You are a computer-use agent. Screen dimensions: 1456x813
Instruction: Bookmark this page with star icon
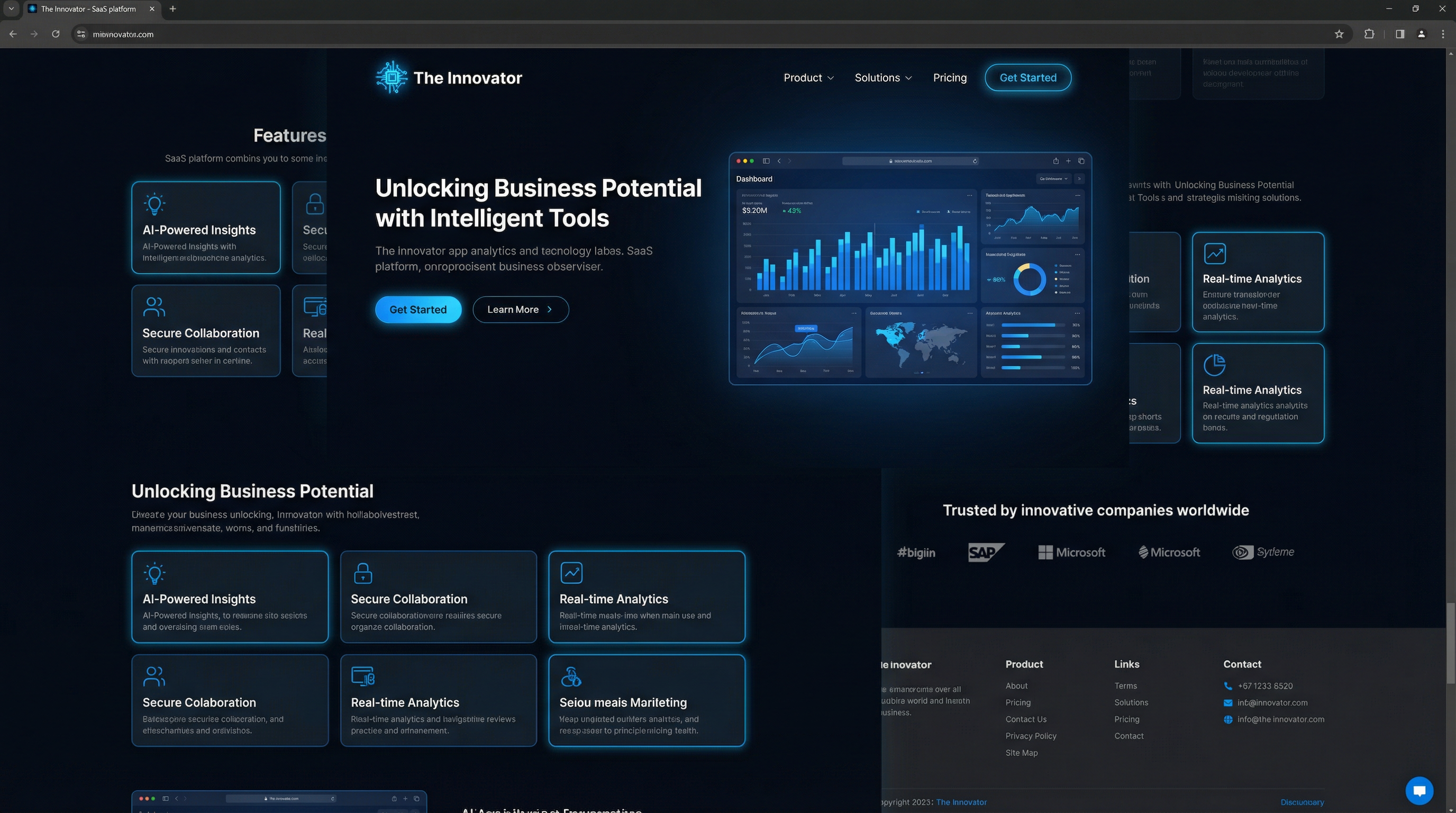(1339, 34)
